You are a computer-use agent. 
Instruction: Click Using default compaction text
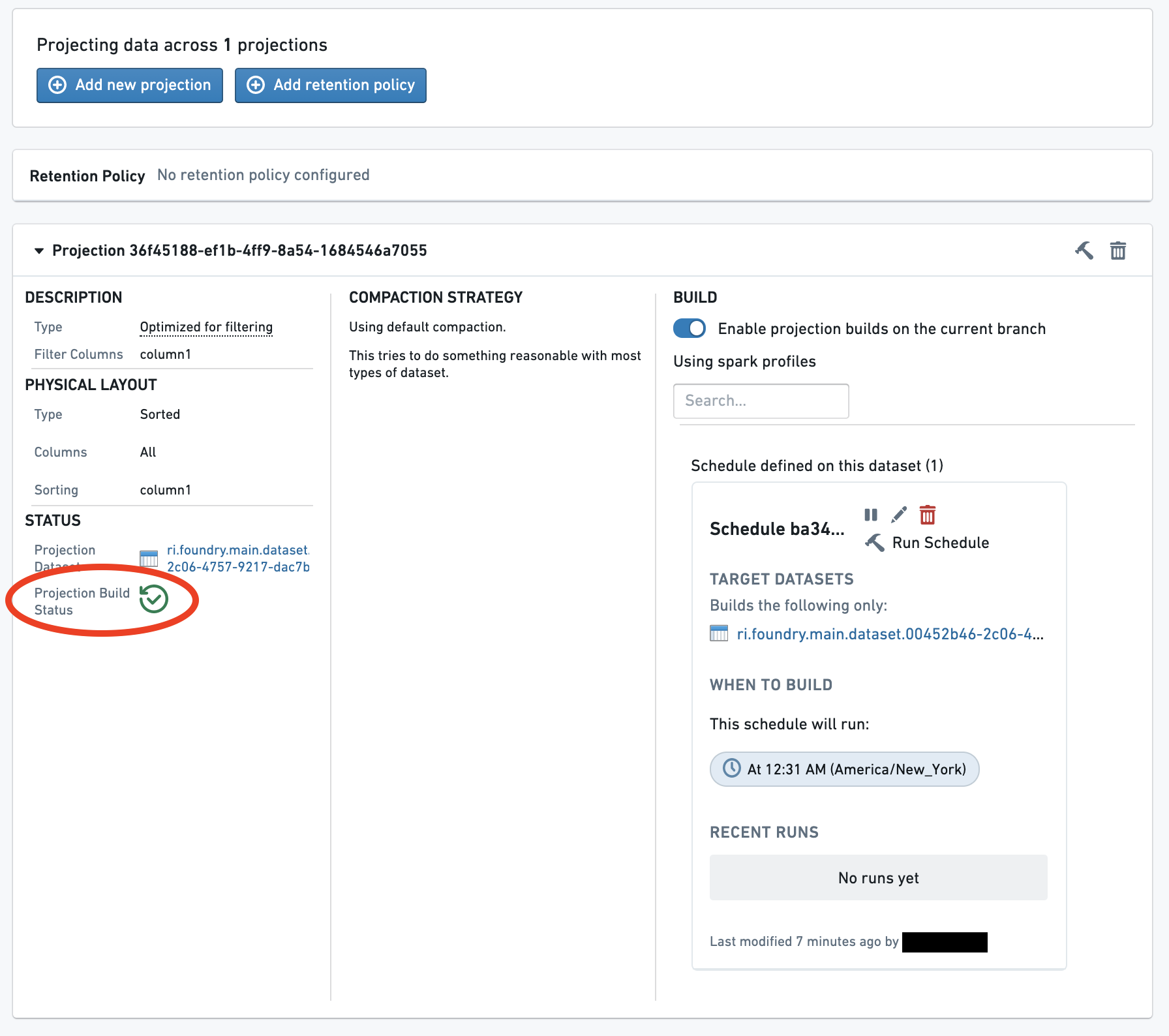click(427, 327)
